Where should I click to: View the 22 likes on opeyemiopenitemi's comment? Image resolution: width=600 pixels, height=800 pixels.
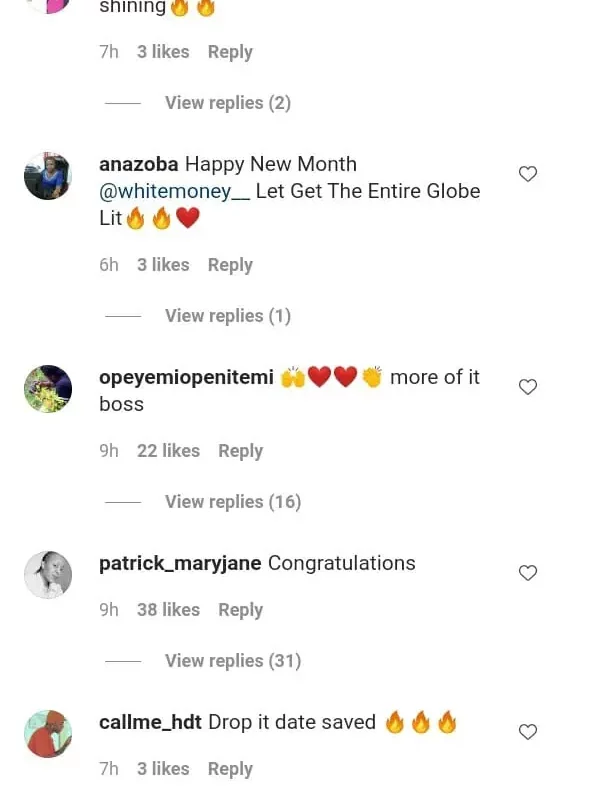pos(168,451)
